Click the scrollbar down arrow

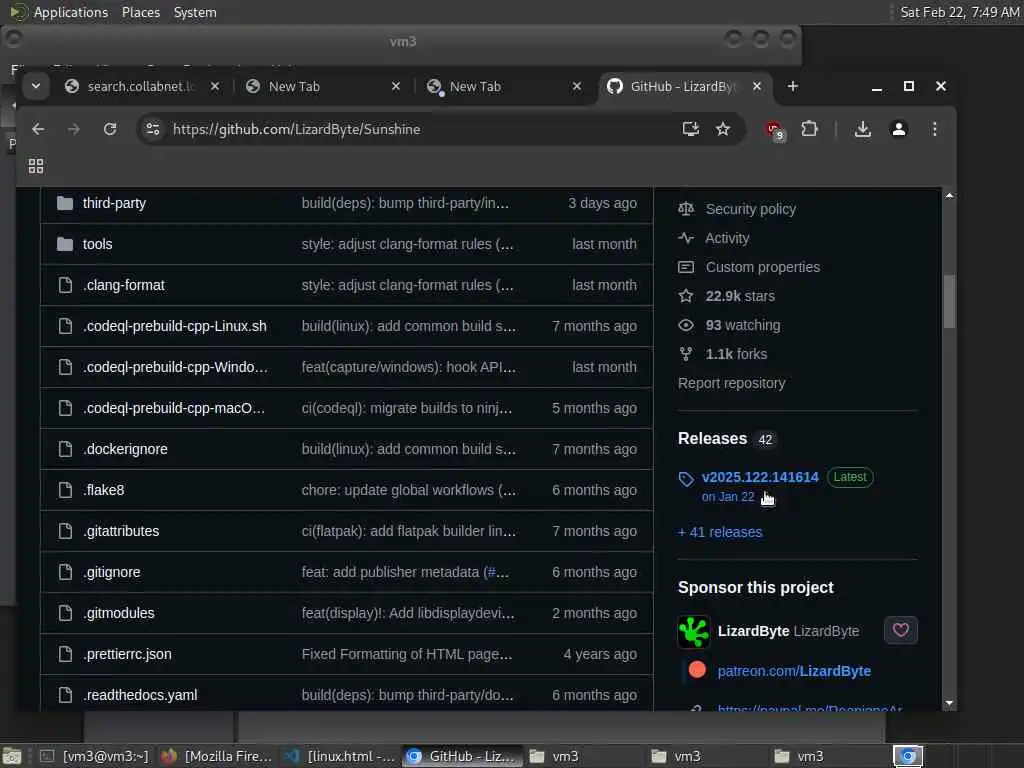[949, 703]
